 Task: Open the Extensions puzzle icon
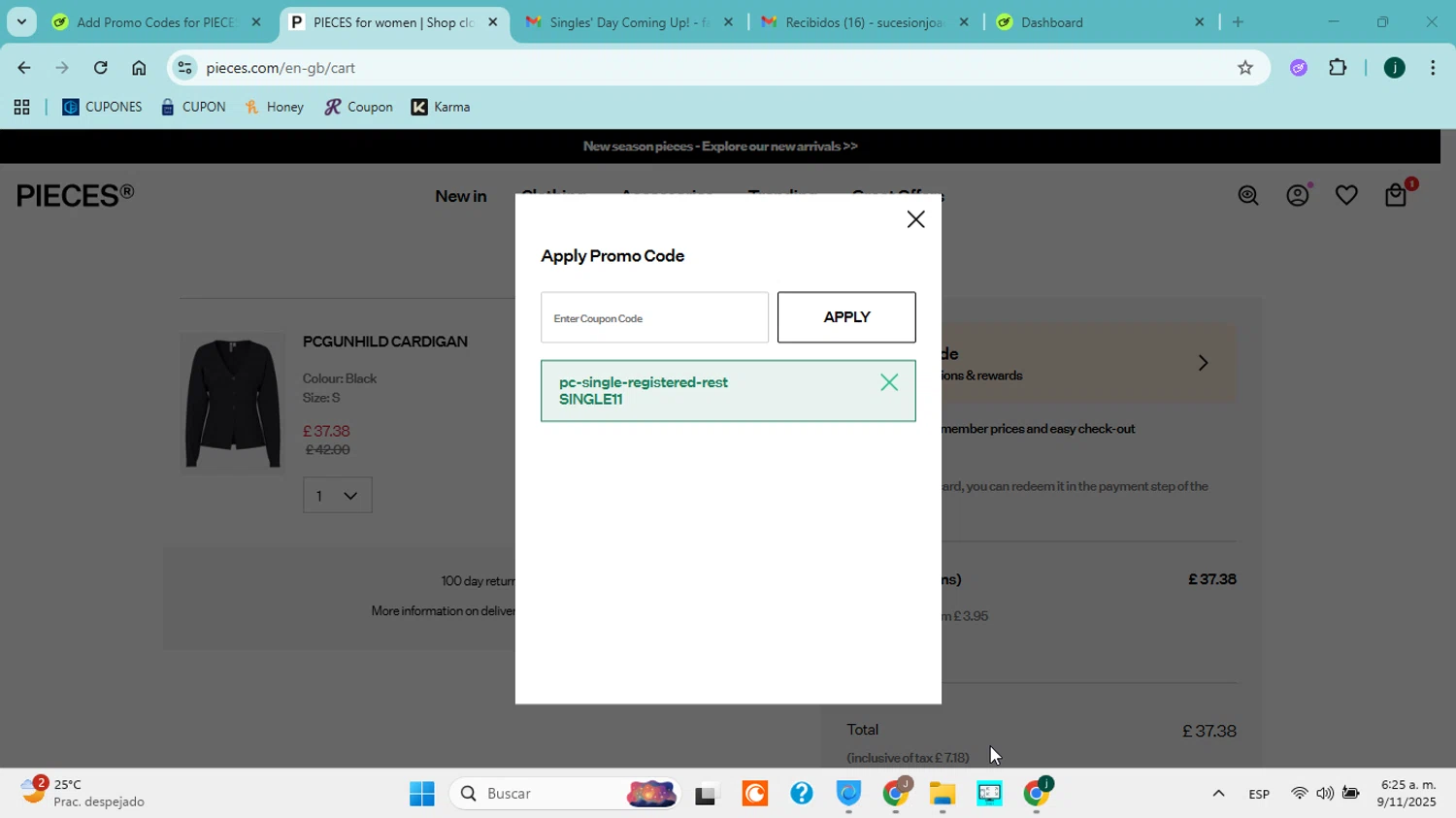coord(1339,68)
